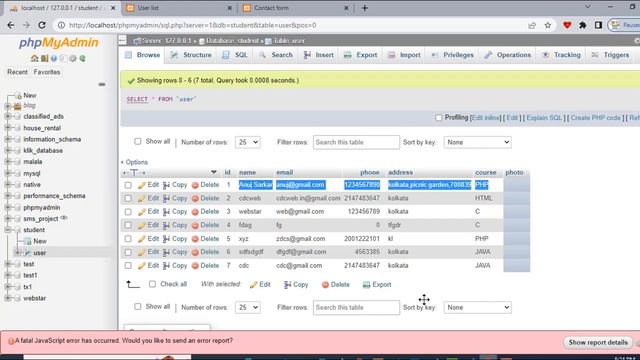Image resolution: width=640 pixels, height=360 pixels.
Task: Click the red Delete icon for row 3 webstar
Action: click(x=195, y=212)
